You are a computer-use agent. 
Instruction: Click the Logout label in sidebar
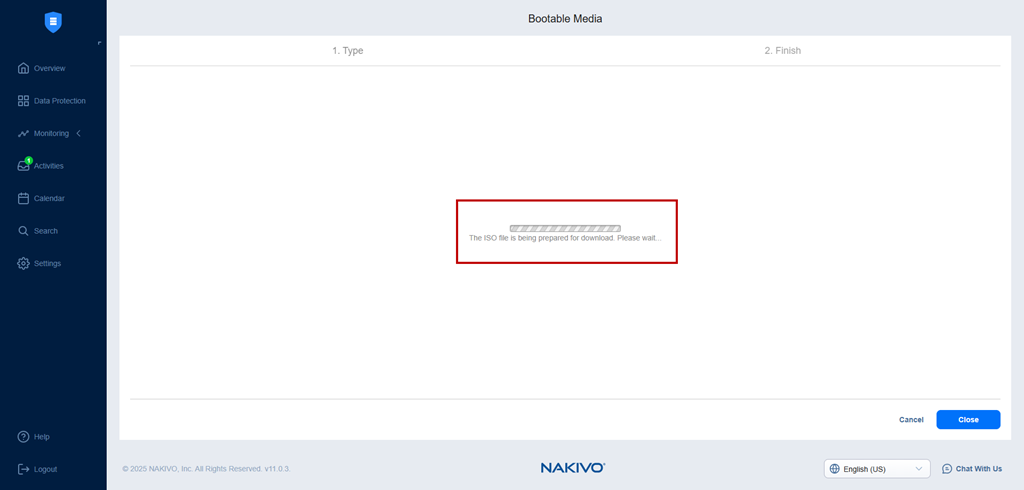45,469
